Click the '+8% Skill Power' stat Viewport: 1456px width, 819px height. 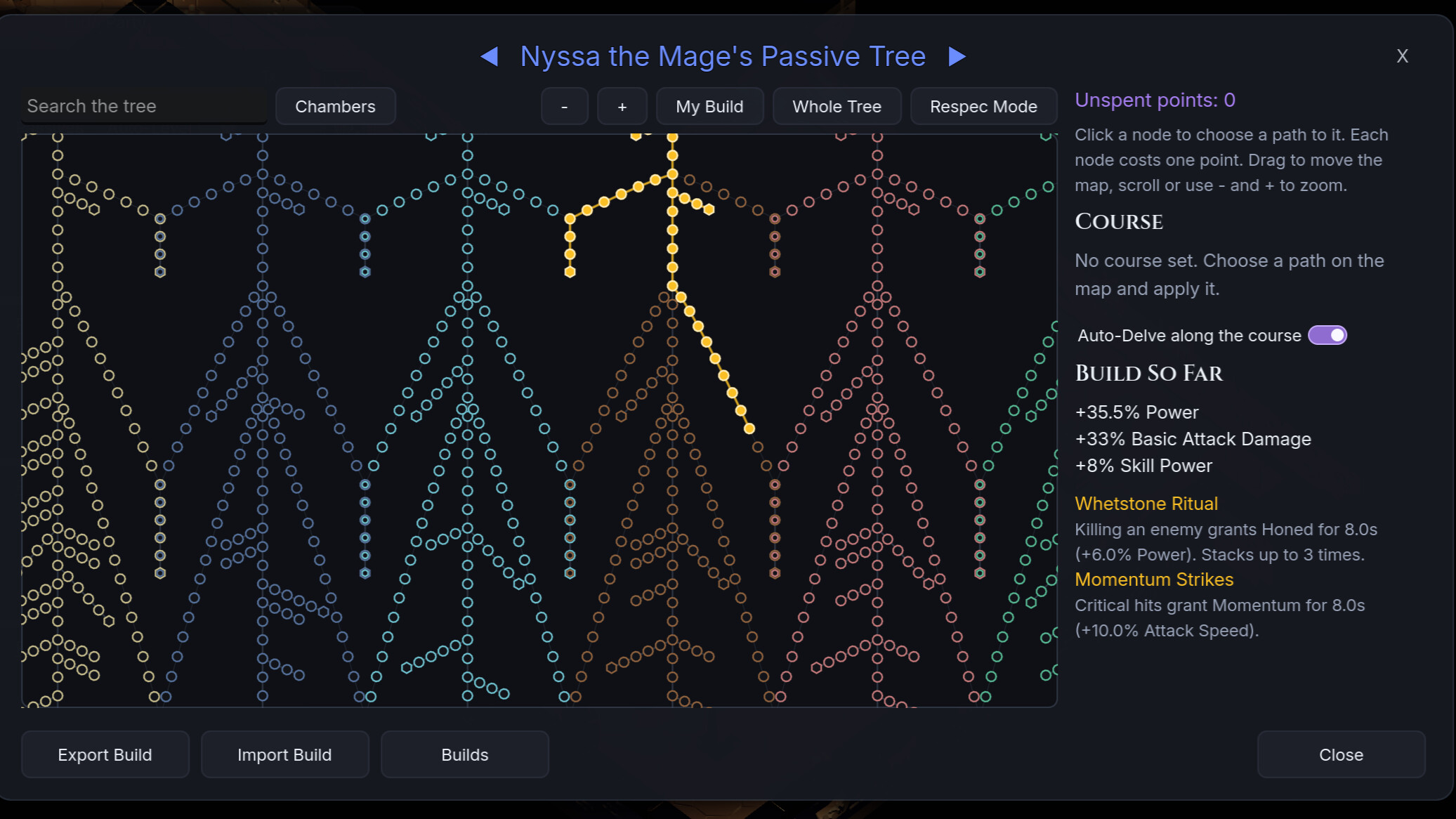click(x=1143, y=466)
